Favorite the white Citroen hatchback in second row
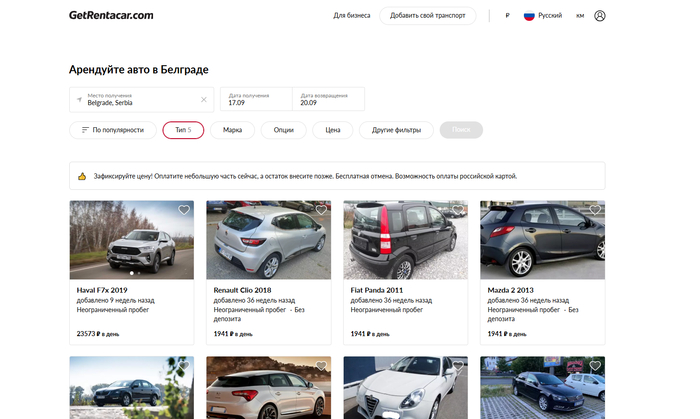Screen dimensions: 700x419 (321, 366)
